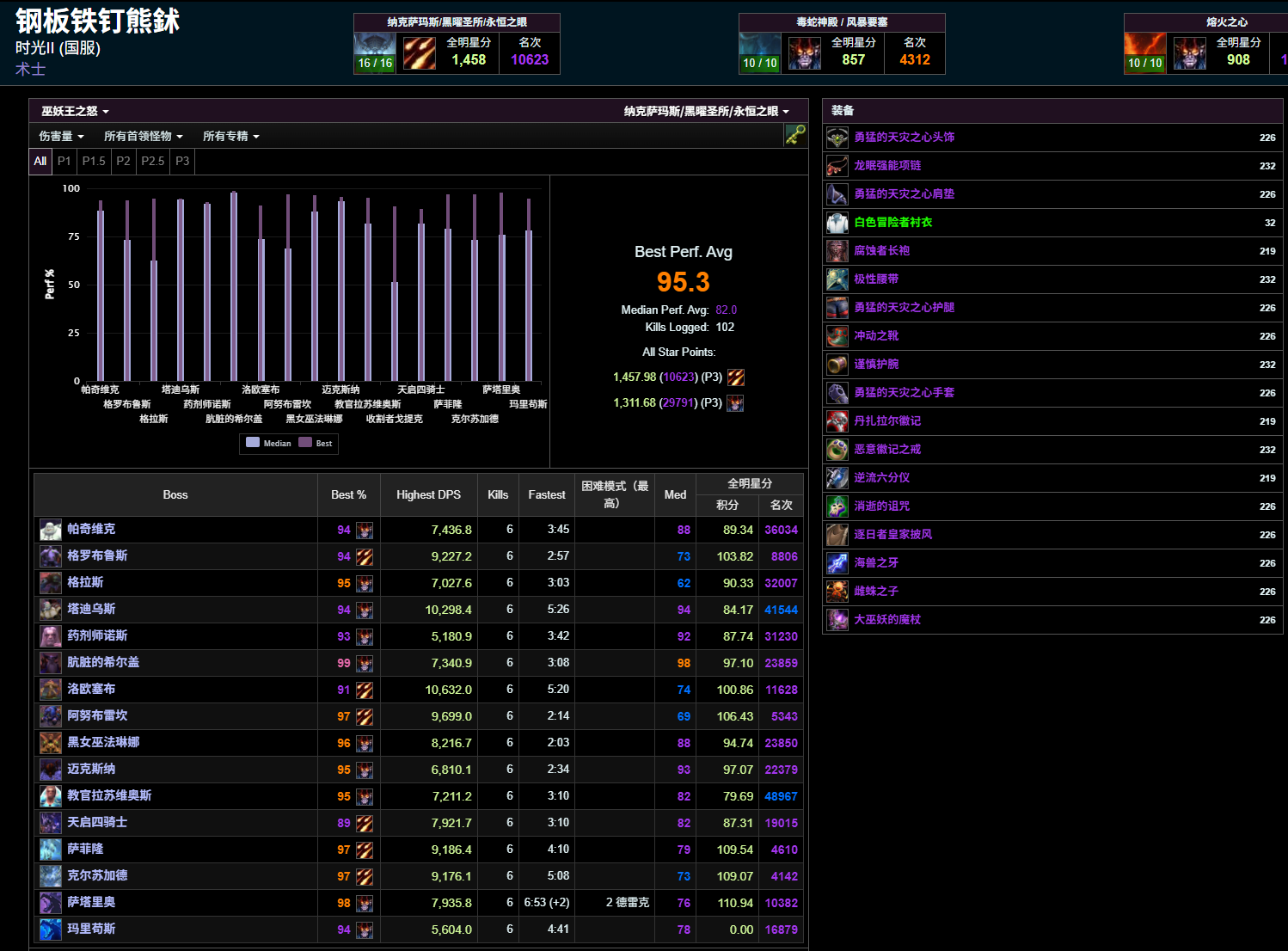Open the 丹扎拉尔徽记 item link

pyautogui.click(x=887, y=420)
